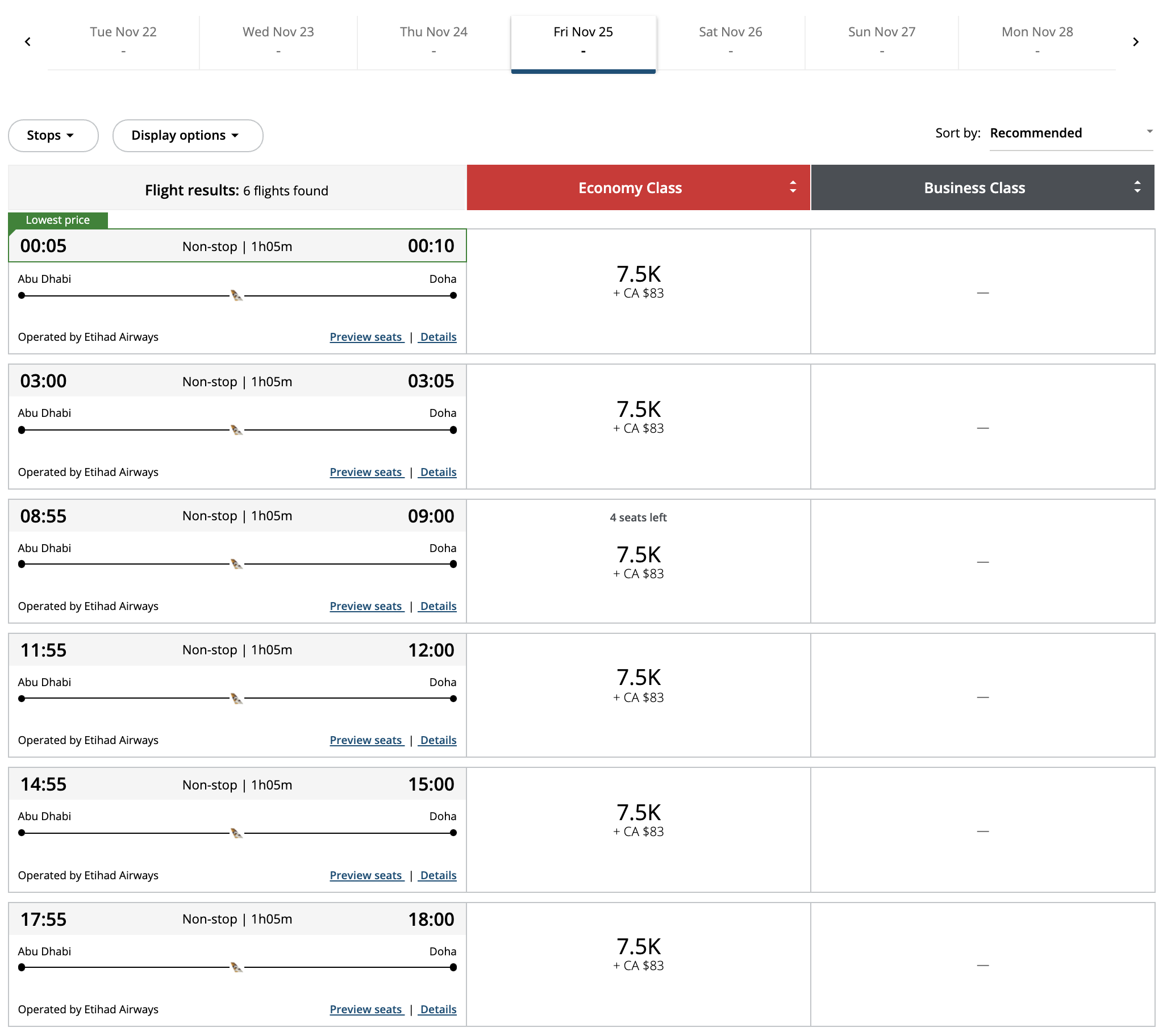Click Etihad logo on 00:05 flight
This screenshot has height=1036, width=1167.
236,296
